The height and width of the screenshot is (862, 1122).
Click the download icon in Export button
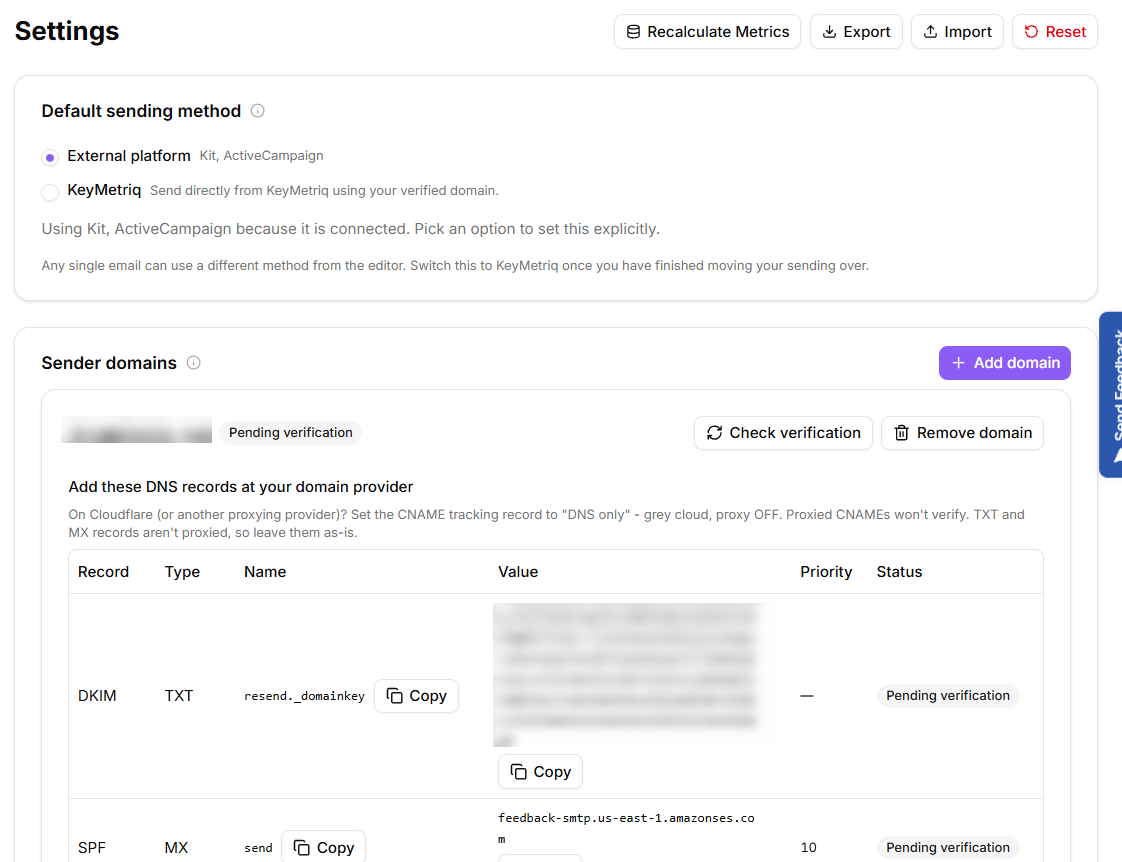click(x=829, y=31)
